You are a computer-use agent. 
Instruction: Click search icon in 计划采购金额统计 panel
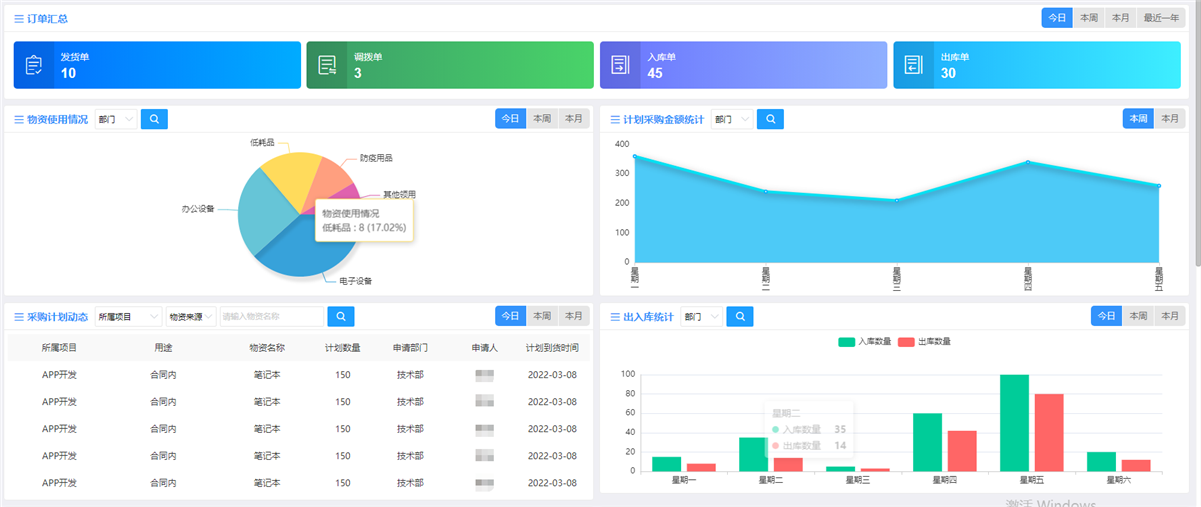coord(770,119)
